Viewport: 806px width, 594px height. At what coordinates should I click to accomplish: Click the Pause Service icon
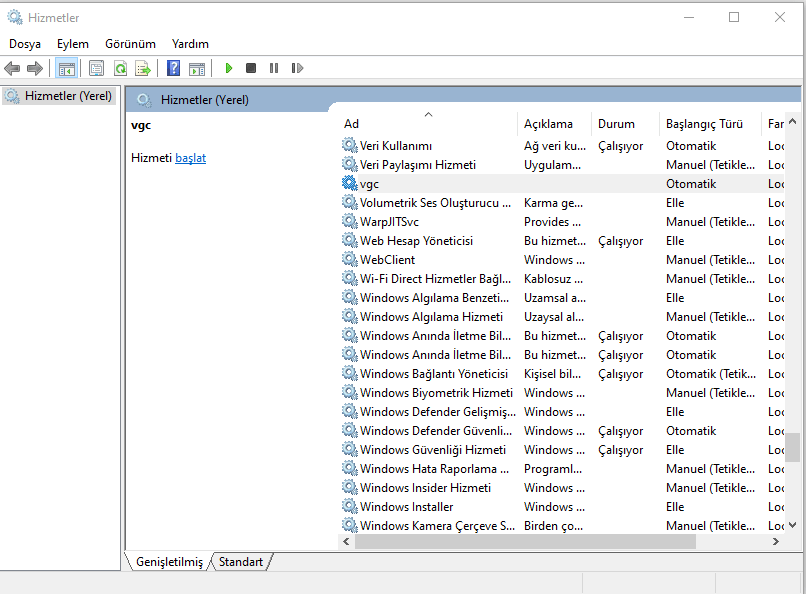coord(274,68)
